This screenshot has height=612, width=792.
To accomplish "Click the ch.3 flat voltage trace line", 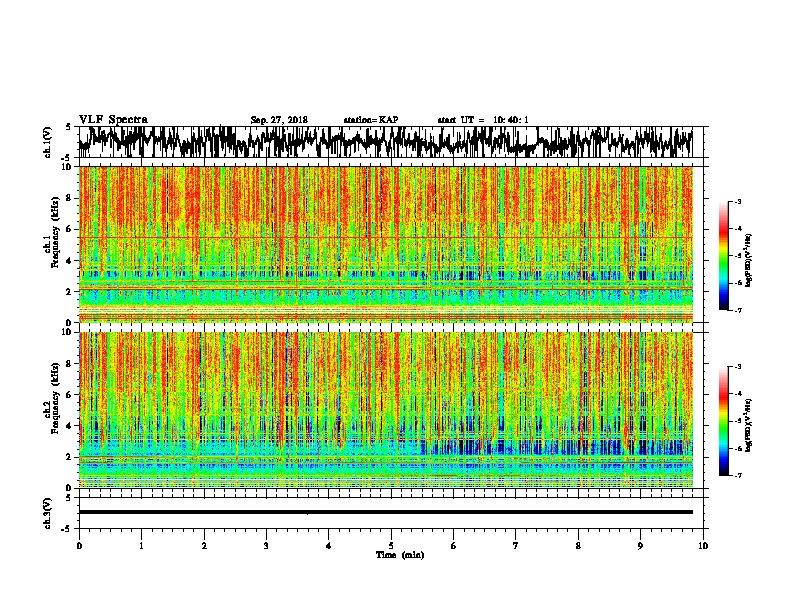I will tap(386, 512).
